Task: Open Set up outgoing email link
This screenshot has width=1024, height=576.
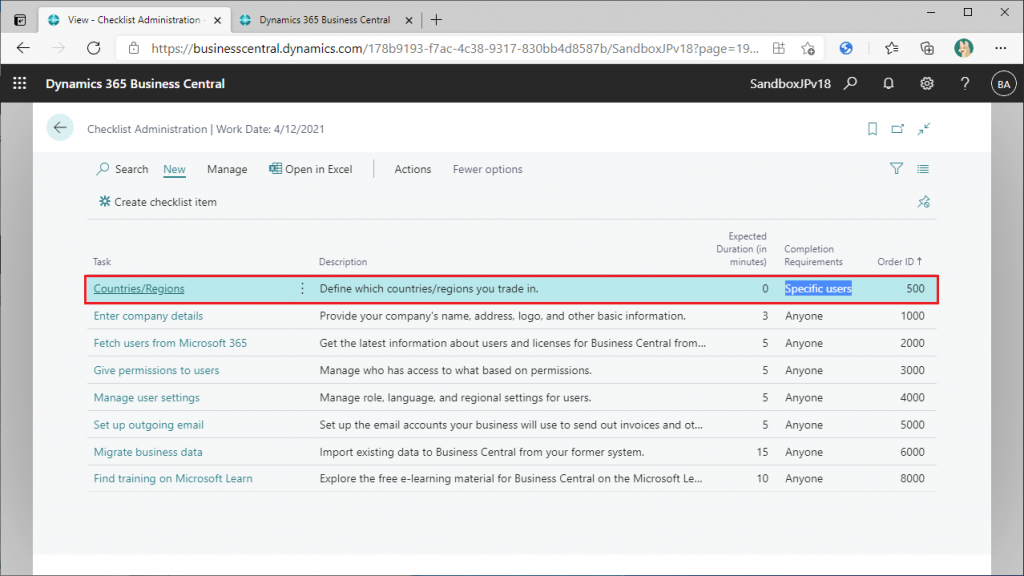Action: [148, 424]
